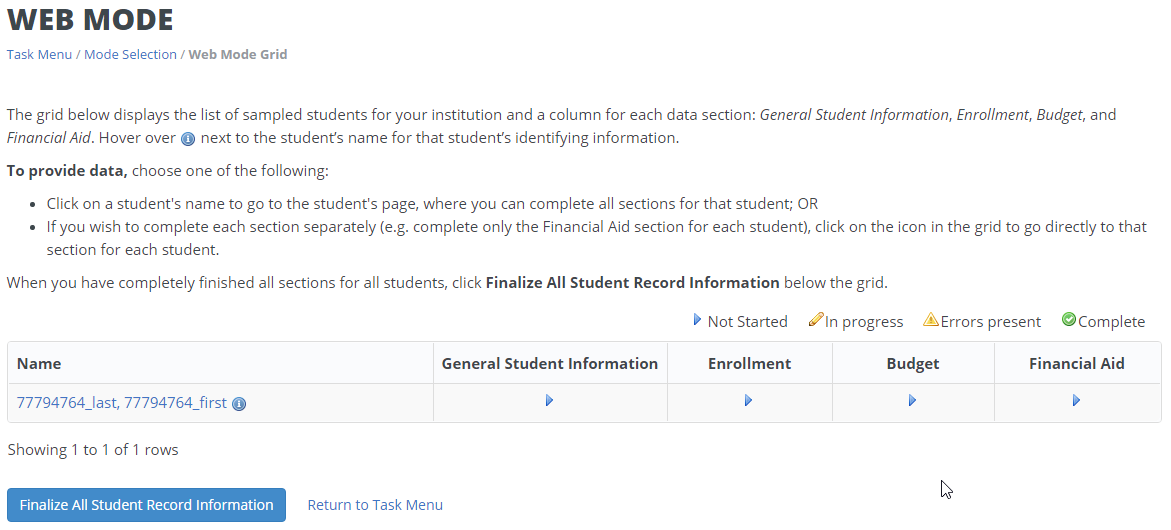Open the Financial Aid section icon for the student
The width and height of the screenshot is (1171, 530).
click(x=1076, y=401)
